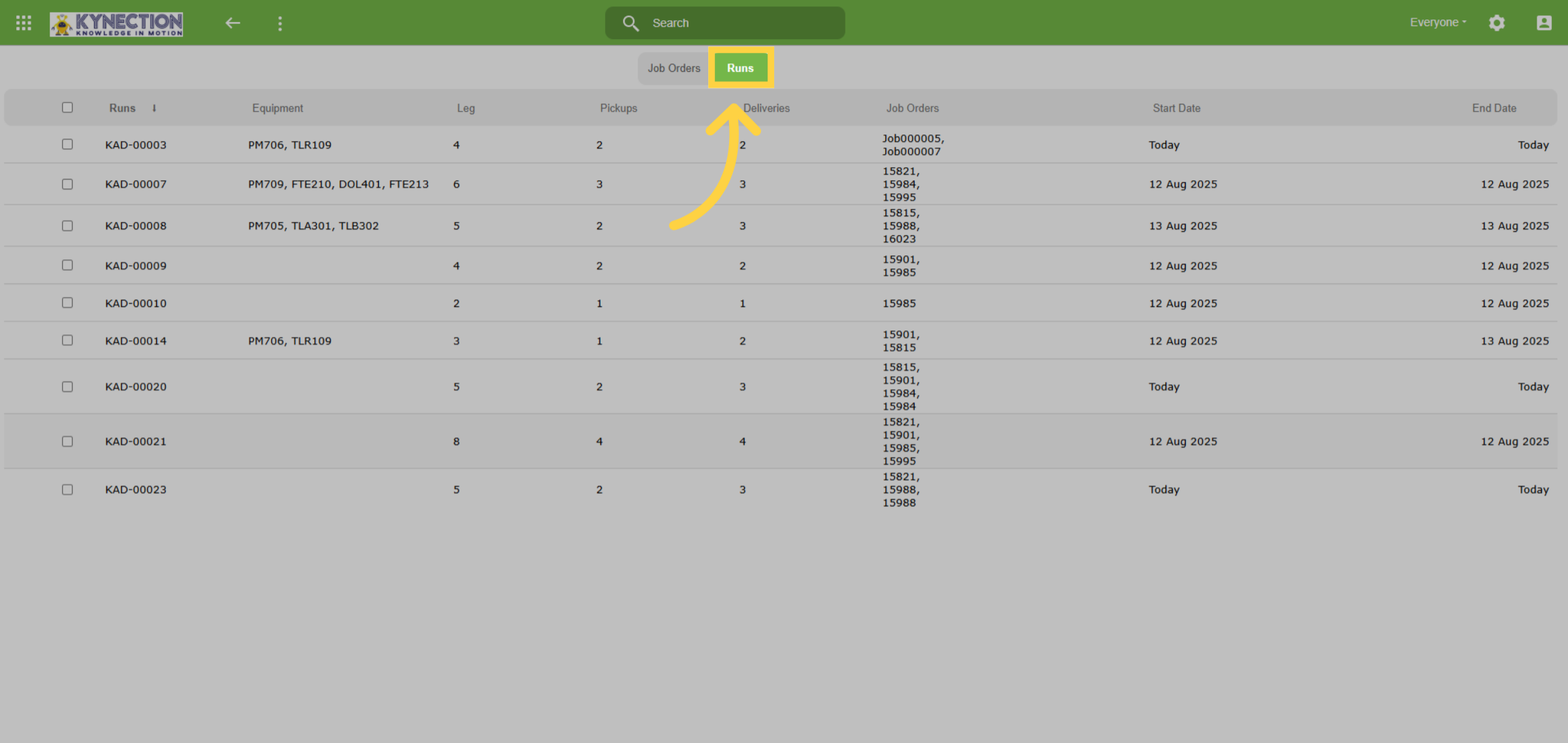Select the KAD-00021 row checkbox

click(x=67, y=441)
